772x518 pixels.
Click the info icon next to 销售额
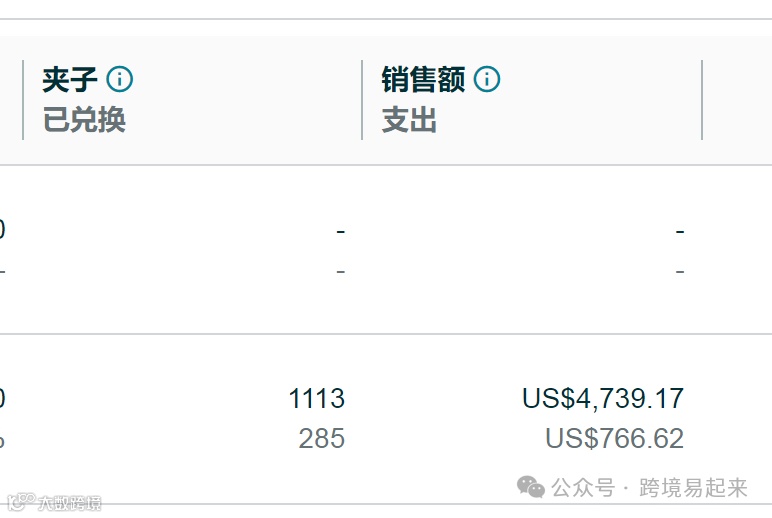point(487,79)
